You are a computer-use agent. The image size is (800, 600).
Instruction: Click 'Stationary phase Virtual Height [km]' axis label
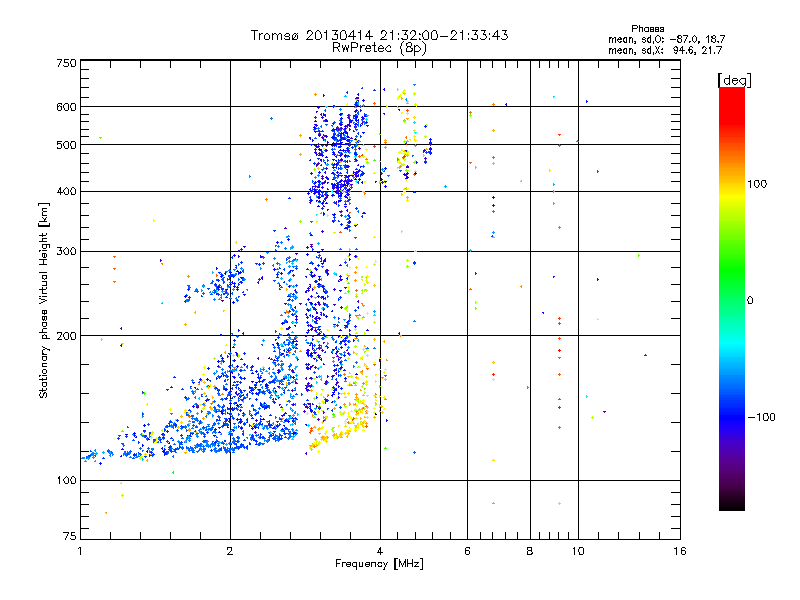pos(43,300)
